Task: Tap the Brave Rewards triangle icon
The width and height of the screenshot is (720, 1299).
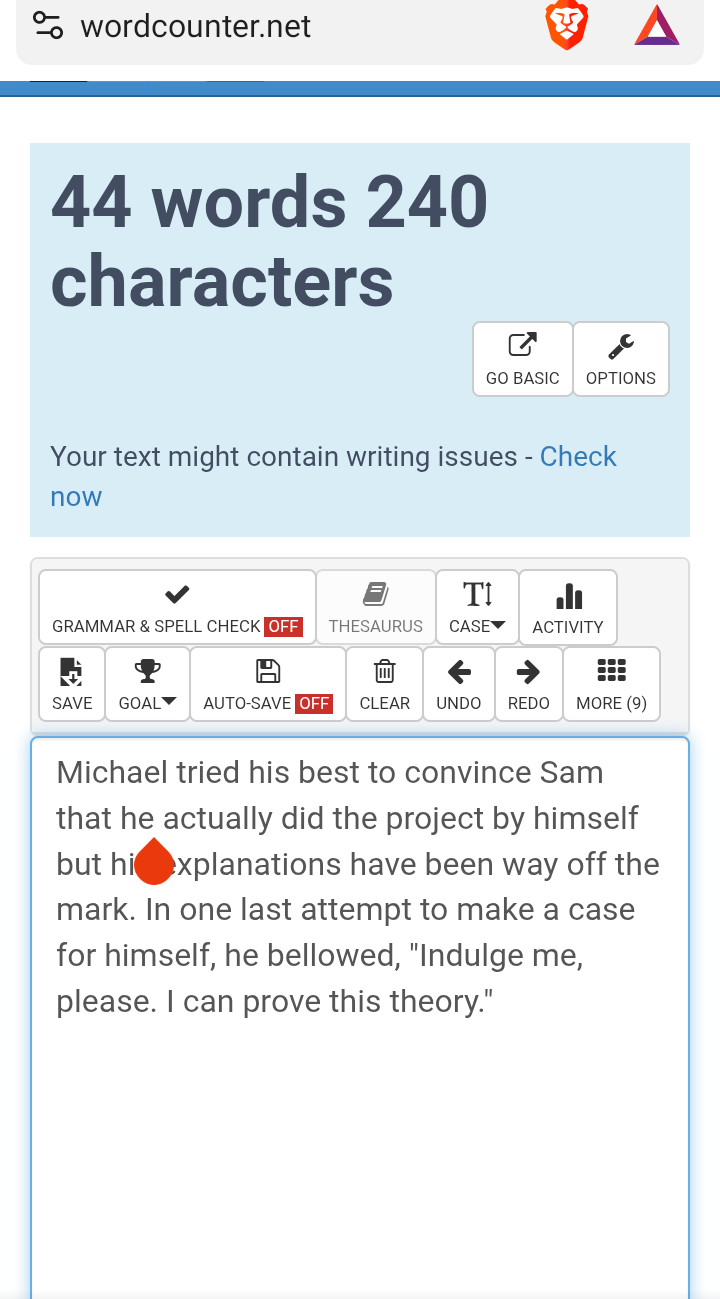Action: pos(657,25)
